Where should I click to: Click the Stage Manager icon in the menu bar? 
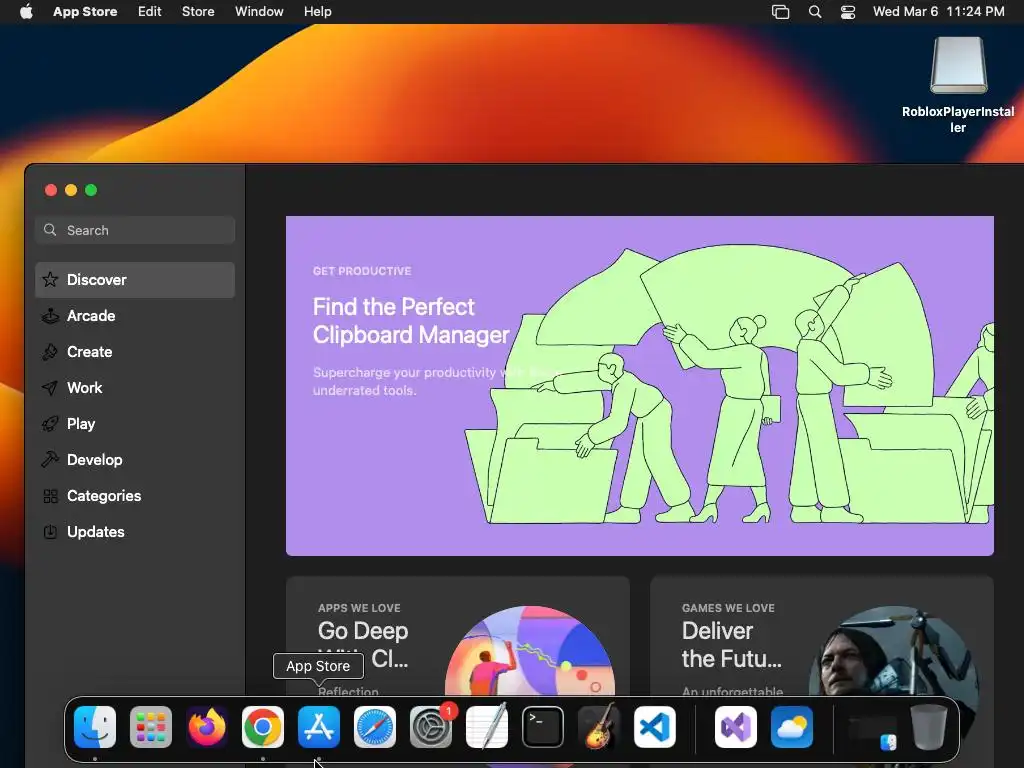(780, 12)
